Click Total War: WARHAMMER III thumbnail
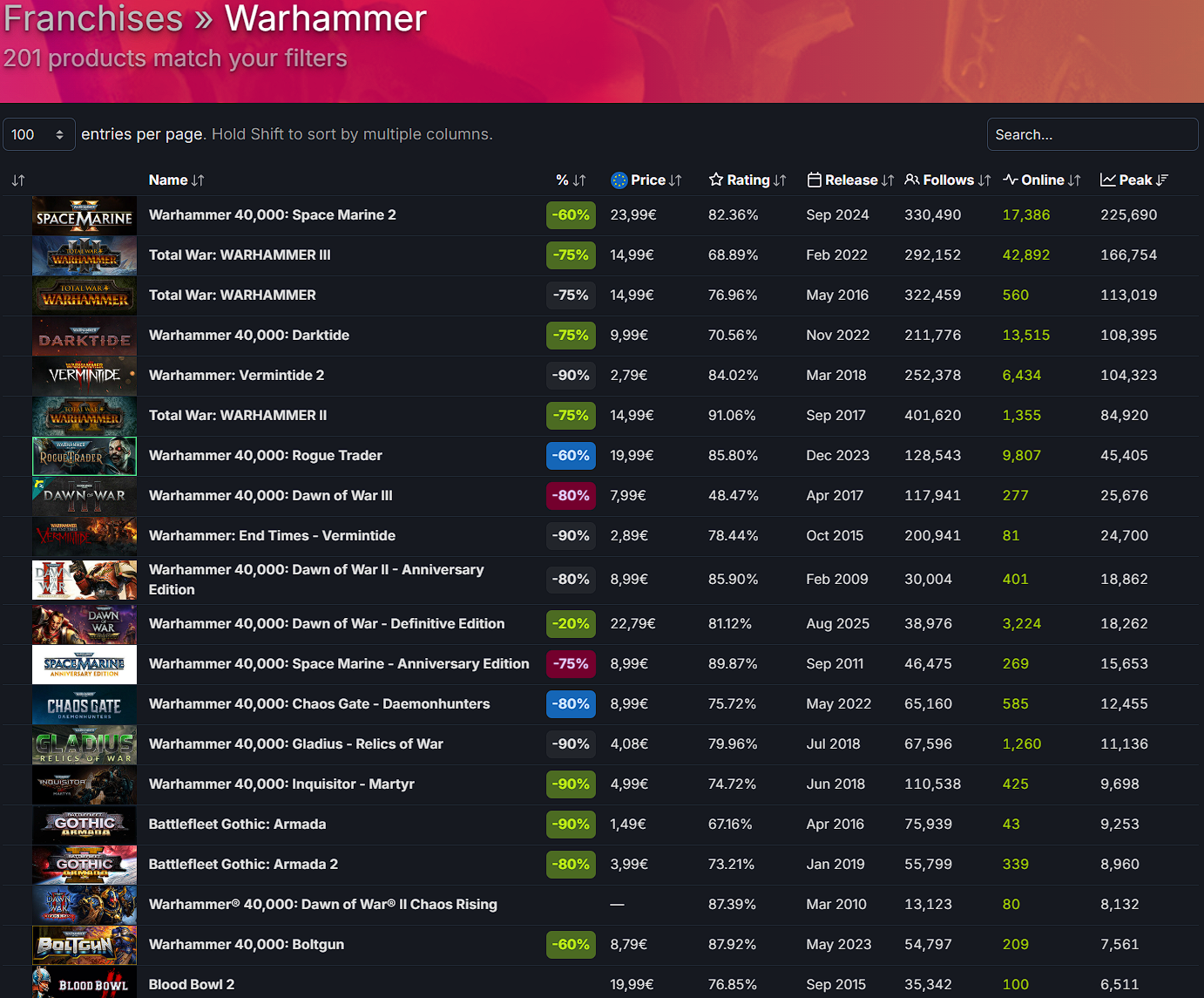1204x998 pixels. pyautogui.click(x=85, y=255)
